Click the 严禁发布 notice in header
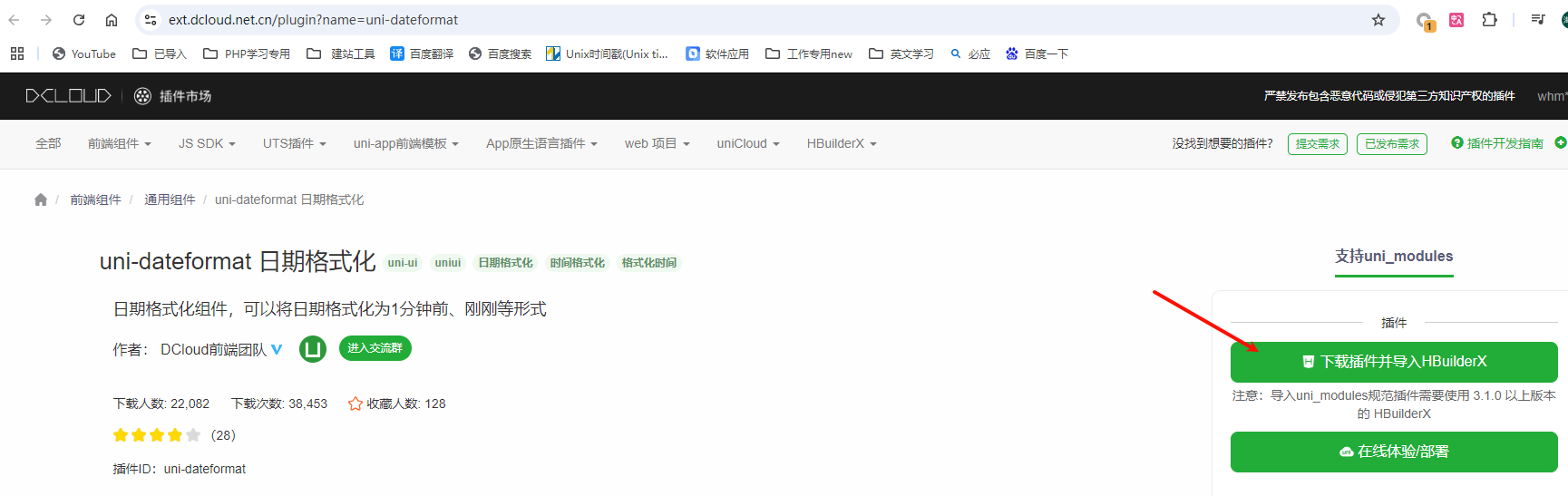This screenshot has width=1568, height=496. coord(1389,96)
